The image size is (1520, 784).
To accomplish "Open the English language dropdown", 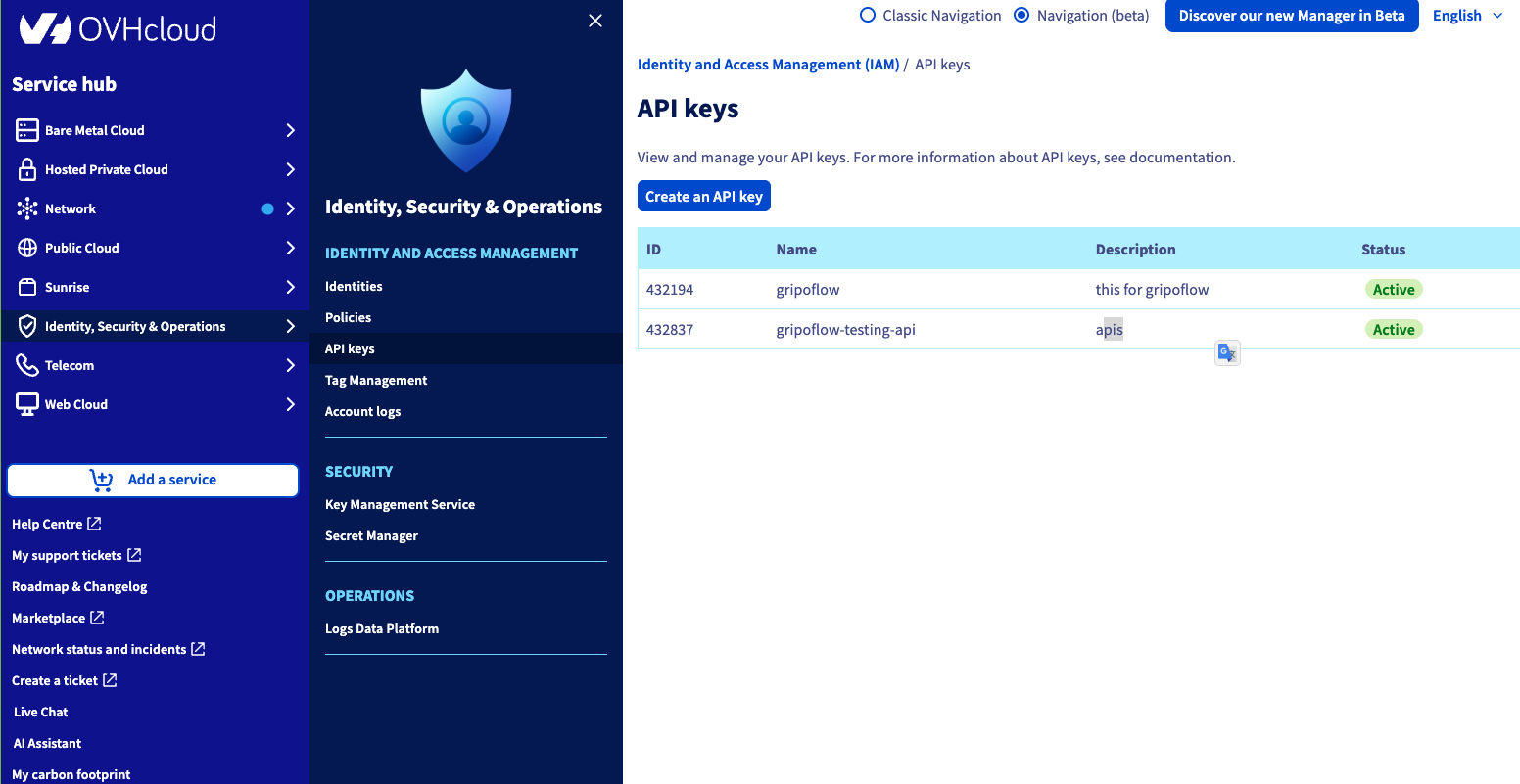I will (x=1467, y=16).
